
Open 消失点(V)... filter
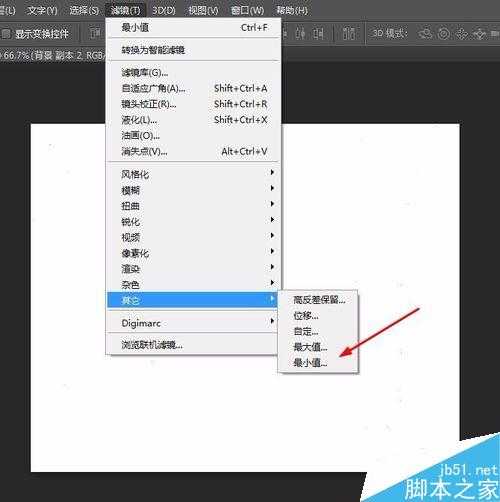pos(194,151)
